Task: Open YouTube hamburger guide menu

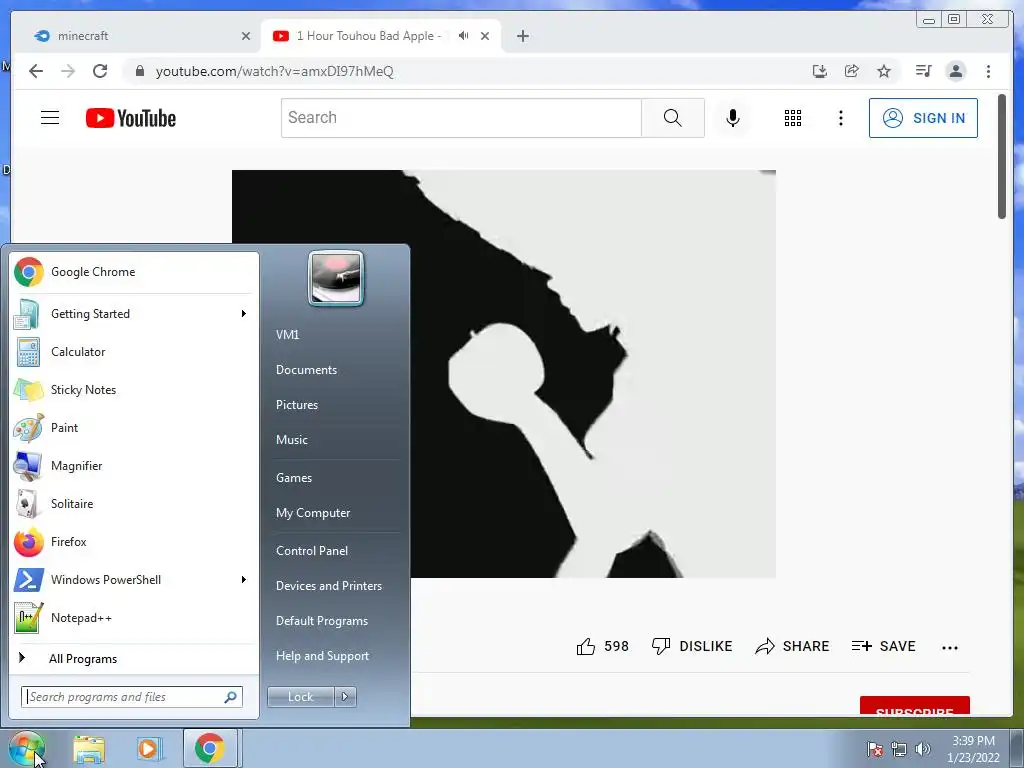Action: tap(50, 118)
